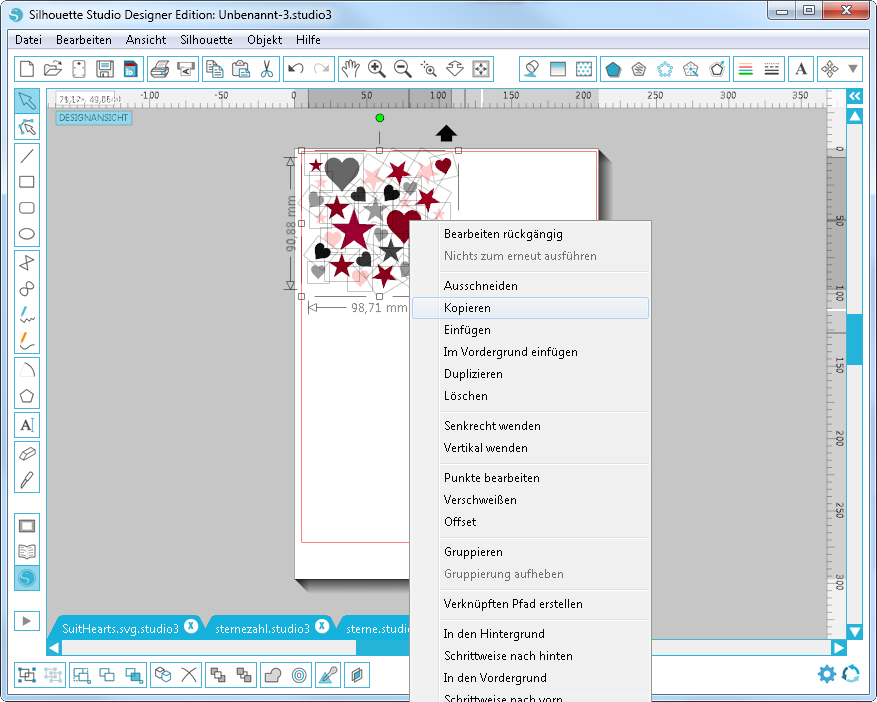Expand the toolbar overflow dropdown arrow
Viewport: 877px width, 702px height.
pos(853,69)
